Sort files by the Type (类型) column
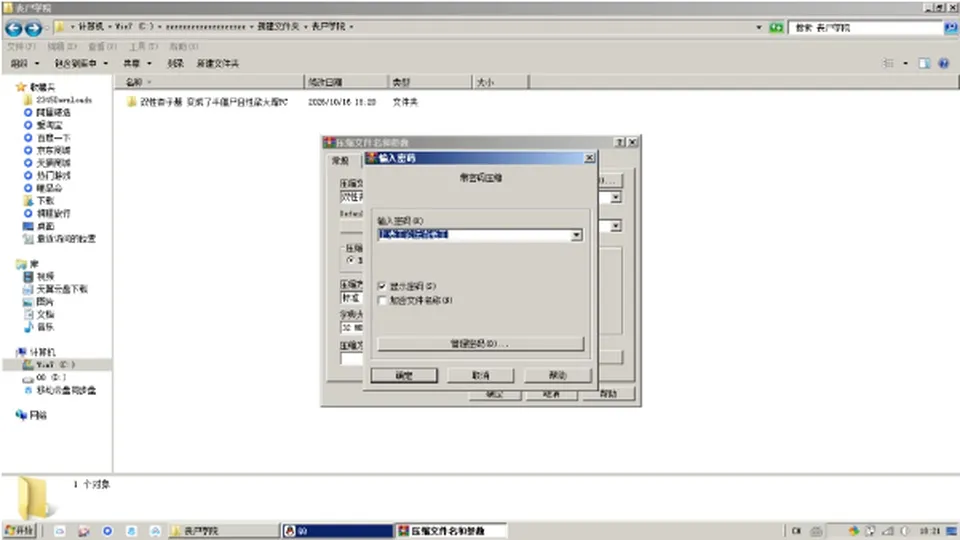 pos(430,82)
